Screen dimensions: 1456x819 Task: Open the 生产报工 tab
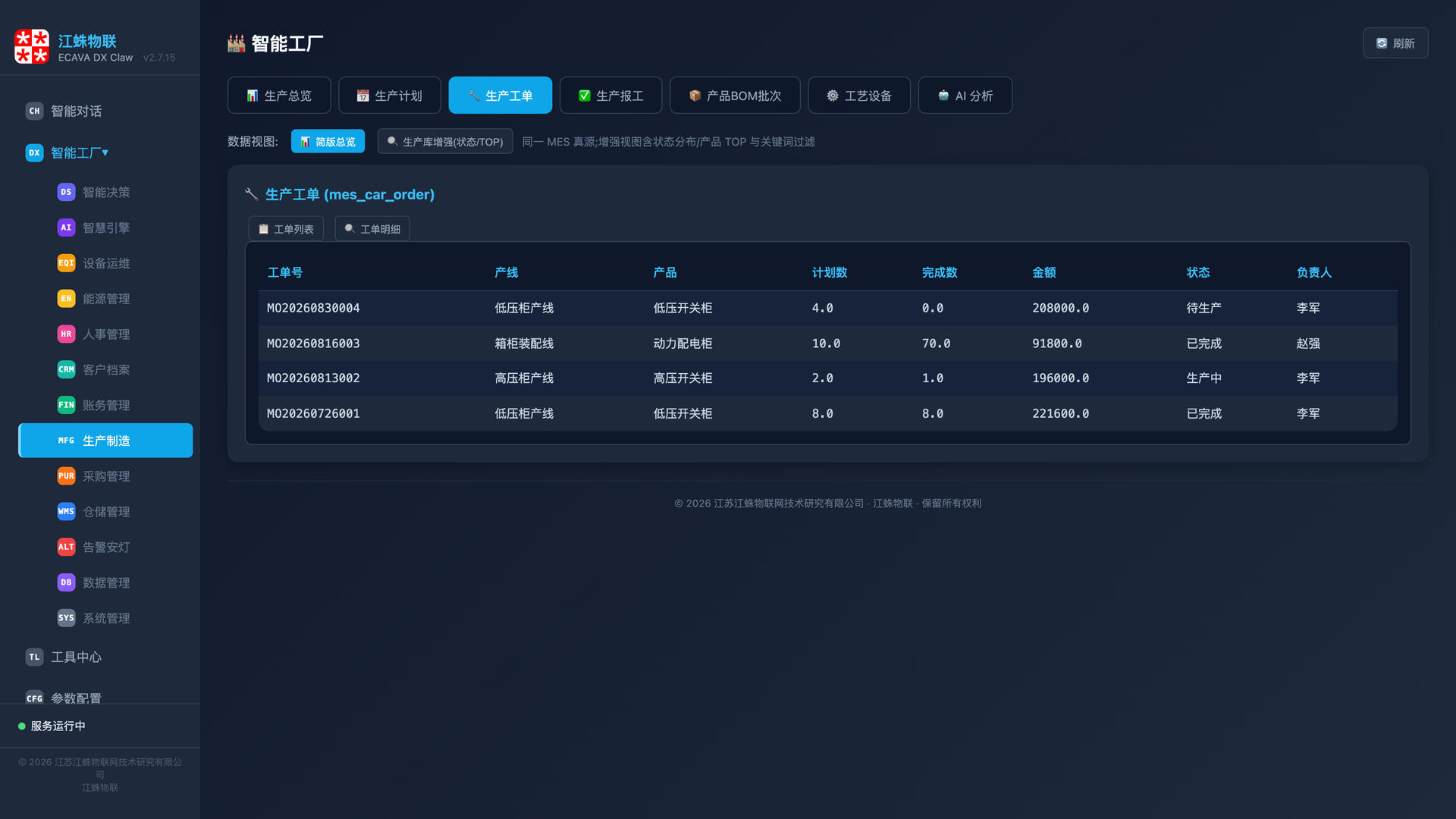point(611,96)
